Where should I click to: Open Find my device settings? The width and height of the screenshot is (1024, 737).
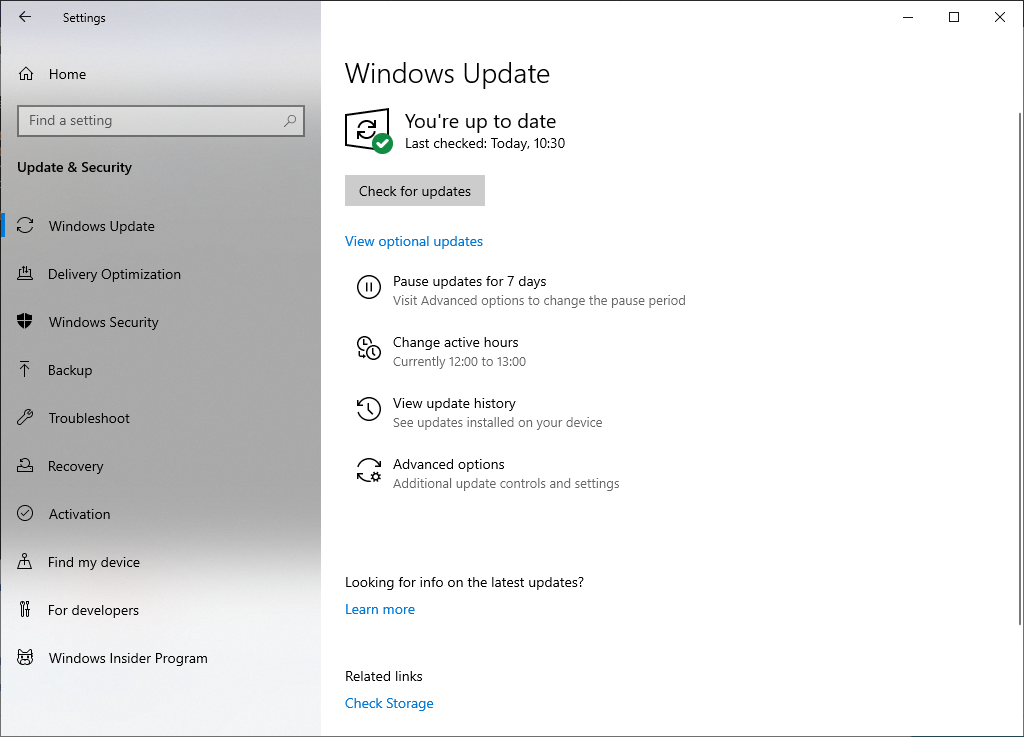(161, 562)
